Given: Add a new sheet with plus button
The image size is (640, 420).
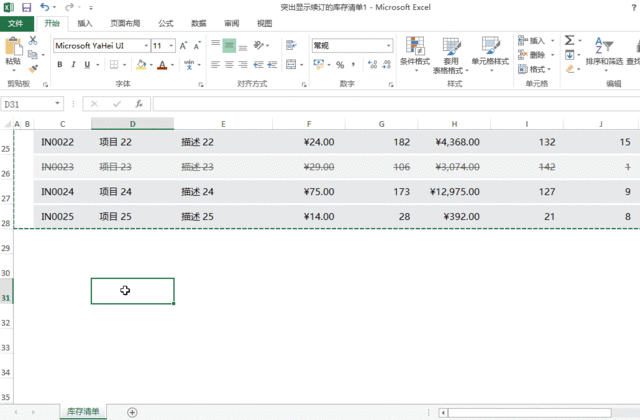Looking at the screenshot, I should tap(132, 412).
